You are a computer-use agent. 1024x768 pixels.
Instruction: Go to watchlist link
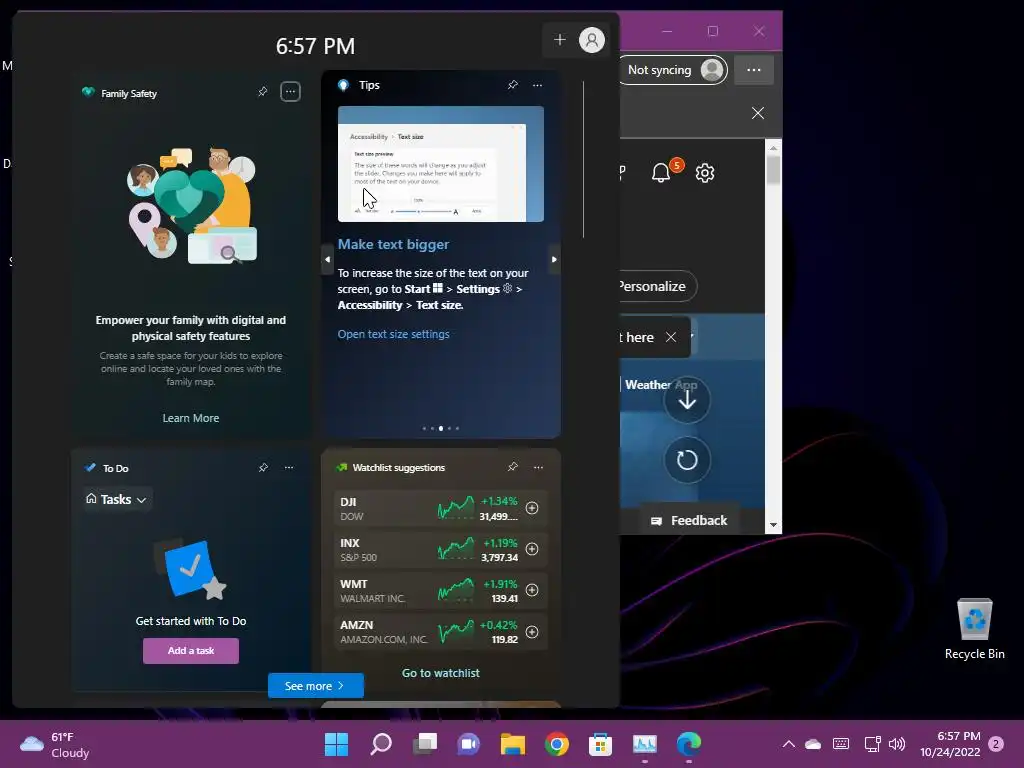(440, 673)
